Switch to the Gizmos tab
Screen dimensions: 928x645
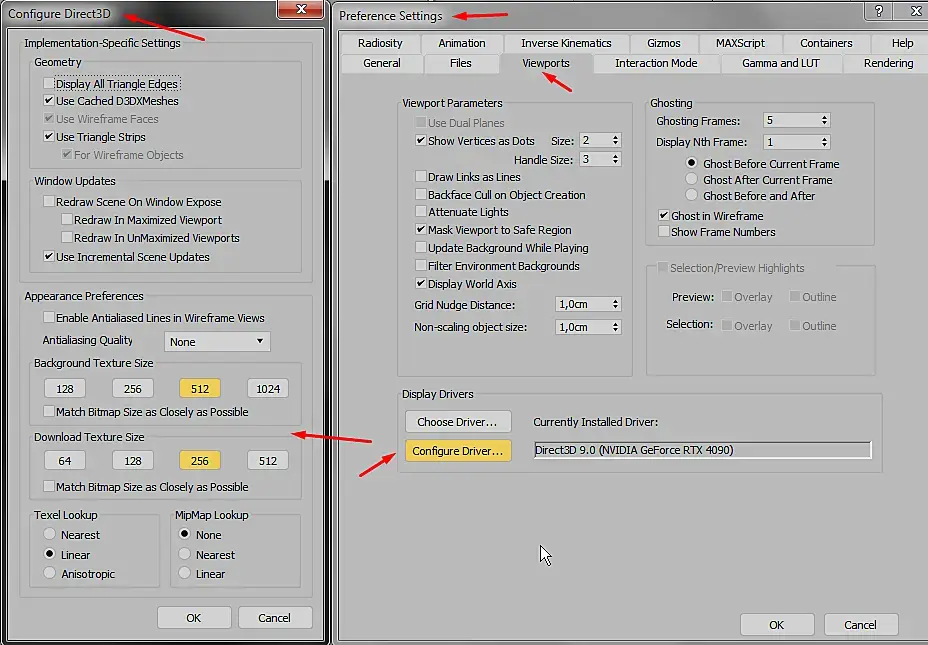point(663,43)
